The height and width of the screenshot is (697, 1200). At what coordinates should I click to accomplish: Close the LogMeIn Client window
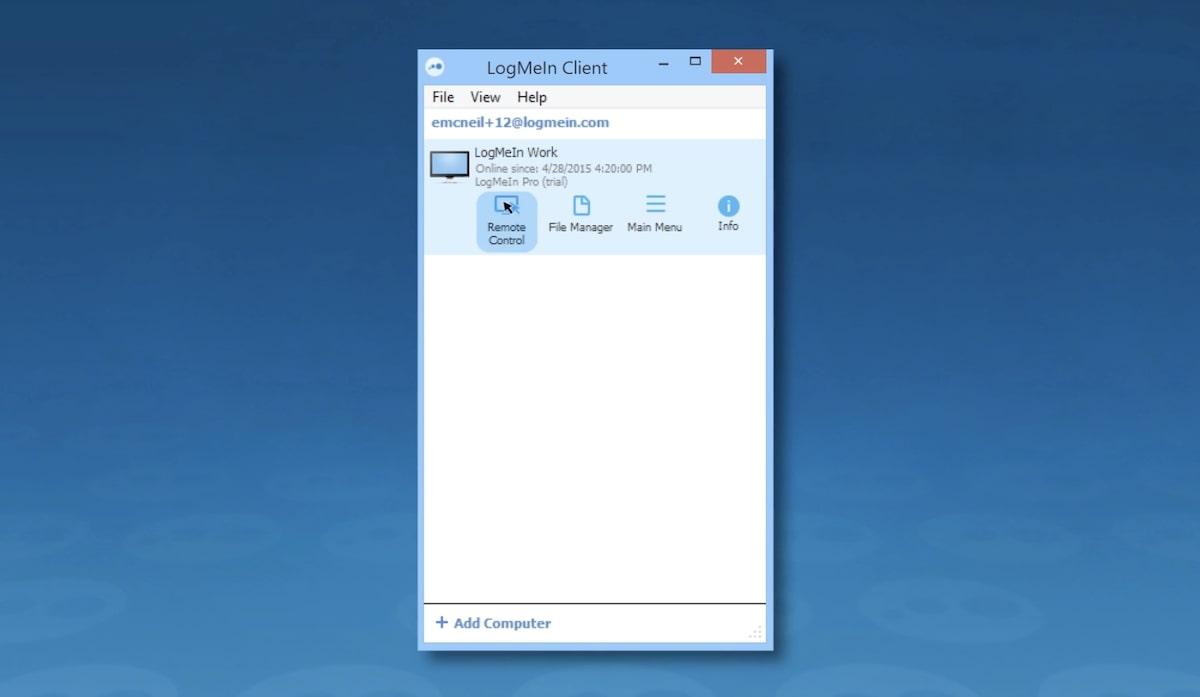[739, 62]
